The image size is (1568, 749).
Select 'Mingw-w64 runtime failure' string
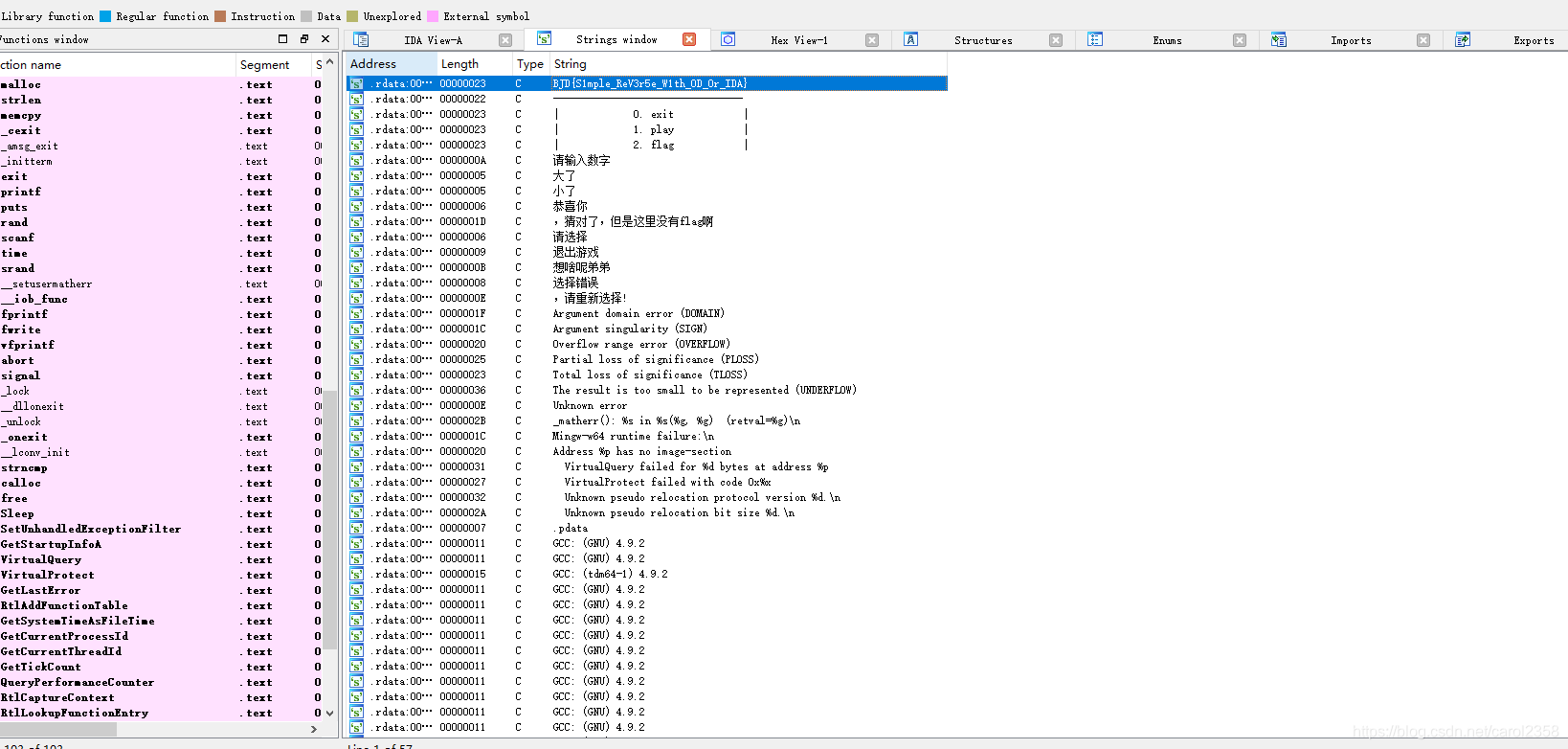(x=646, y=436)
